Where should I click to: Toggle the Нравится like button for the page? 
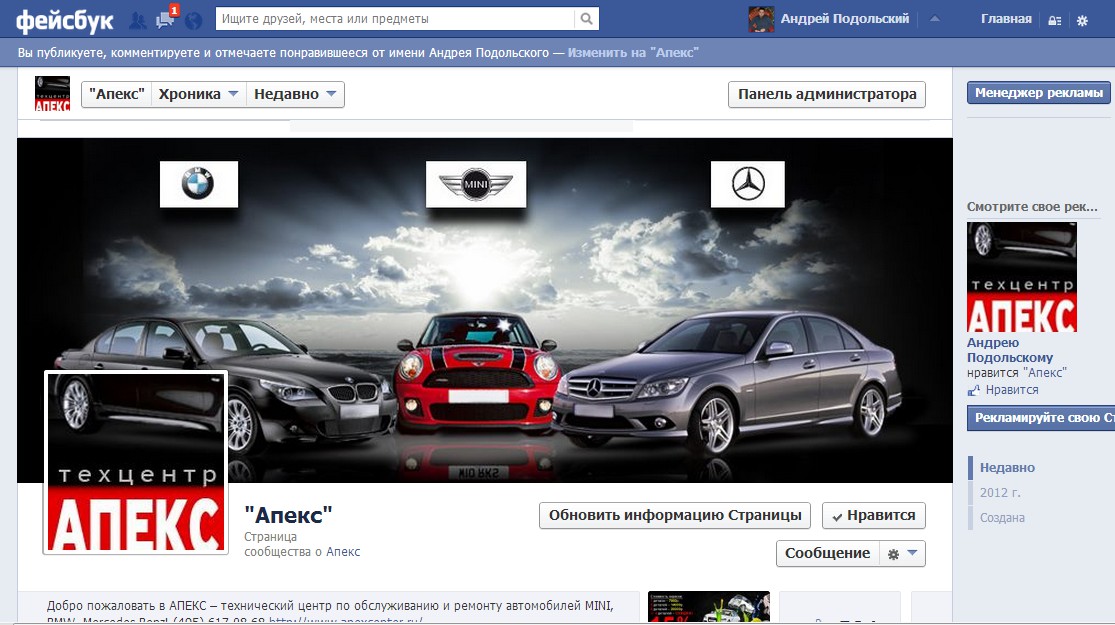click(874, 516)
